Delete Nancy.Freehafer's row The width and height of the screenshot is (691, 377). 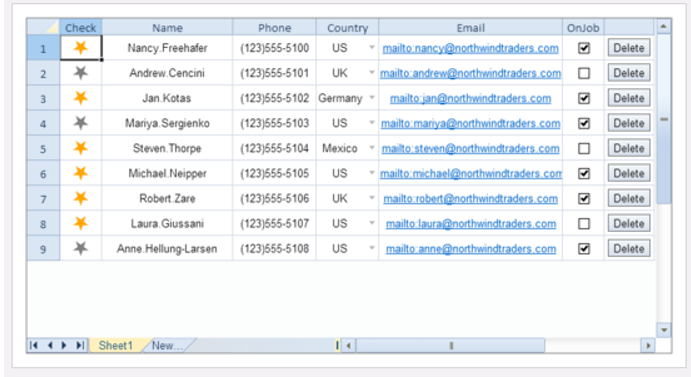pos(629,48)
